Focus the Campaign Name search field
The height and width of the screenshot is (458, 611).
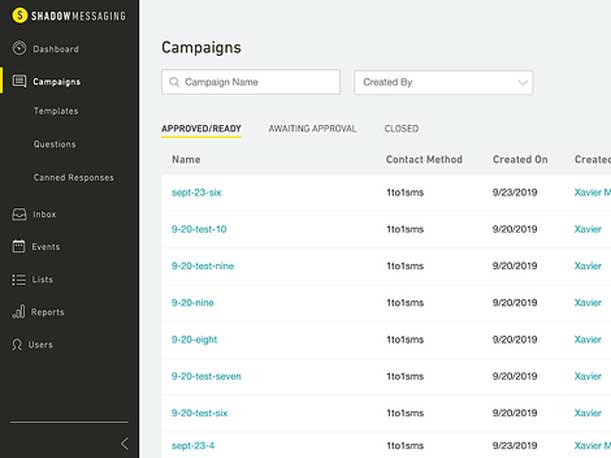[x=251, y=82]
